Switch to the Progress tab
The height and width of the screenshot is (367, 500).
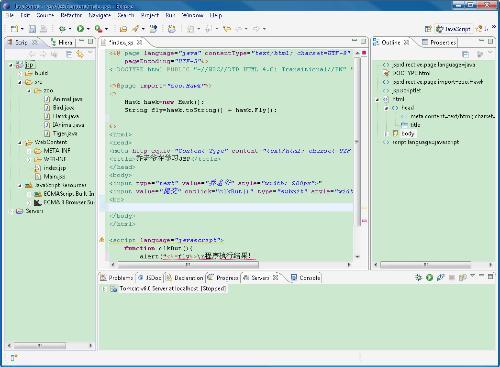(x=223, y=278)
